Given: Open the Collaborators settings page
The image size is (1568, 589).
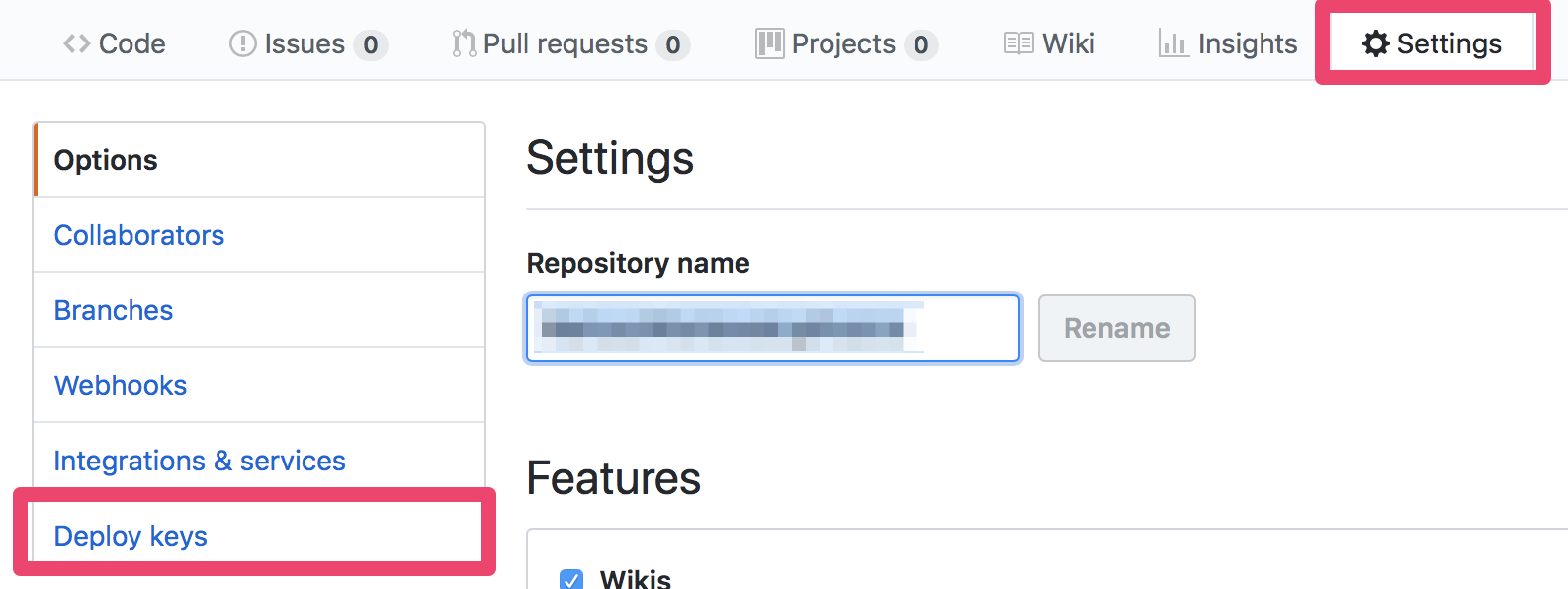Looking at the screenshot, I should pos(139,235).
